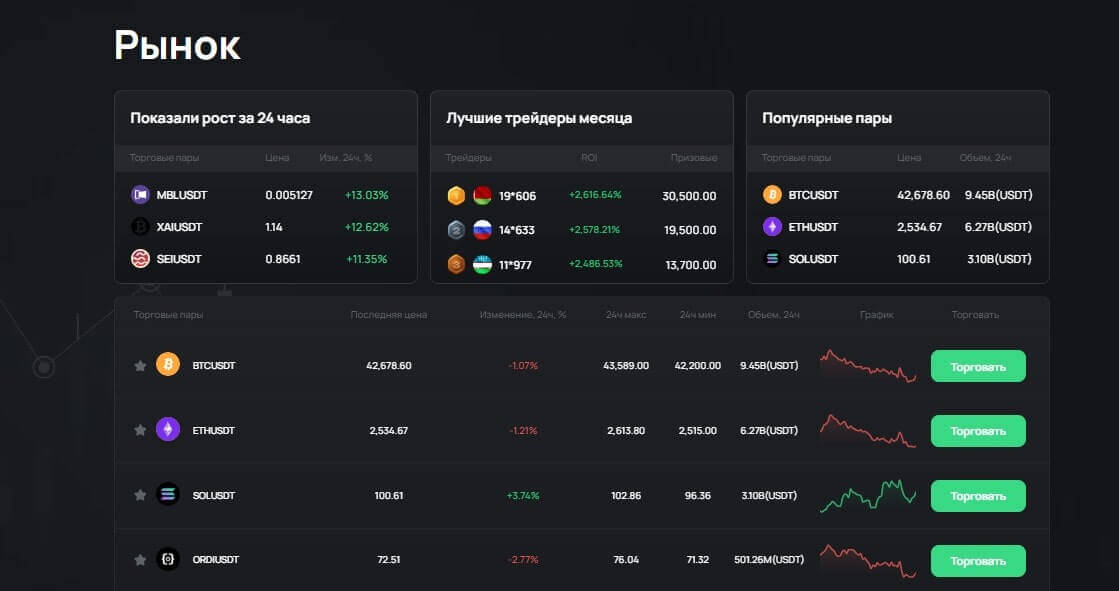The width and height of the screenshot is (1119, 591).
Task: Favorite BTCUSDT with the star toggle
Action: tap(140, 366)
